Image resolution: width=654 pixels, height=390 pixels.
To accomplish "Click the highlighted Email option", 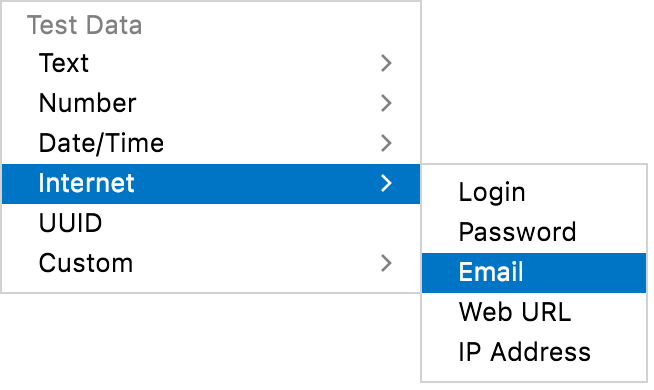I will pyautogui.click(x=534, y=272).
